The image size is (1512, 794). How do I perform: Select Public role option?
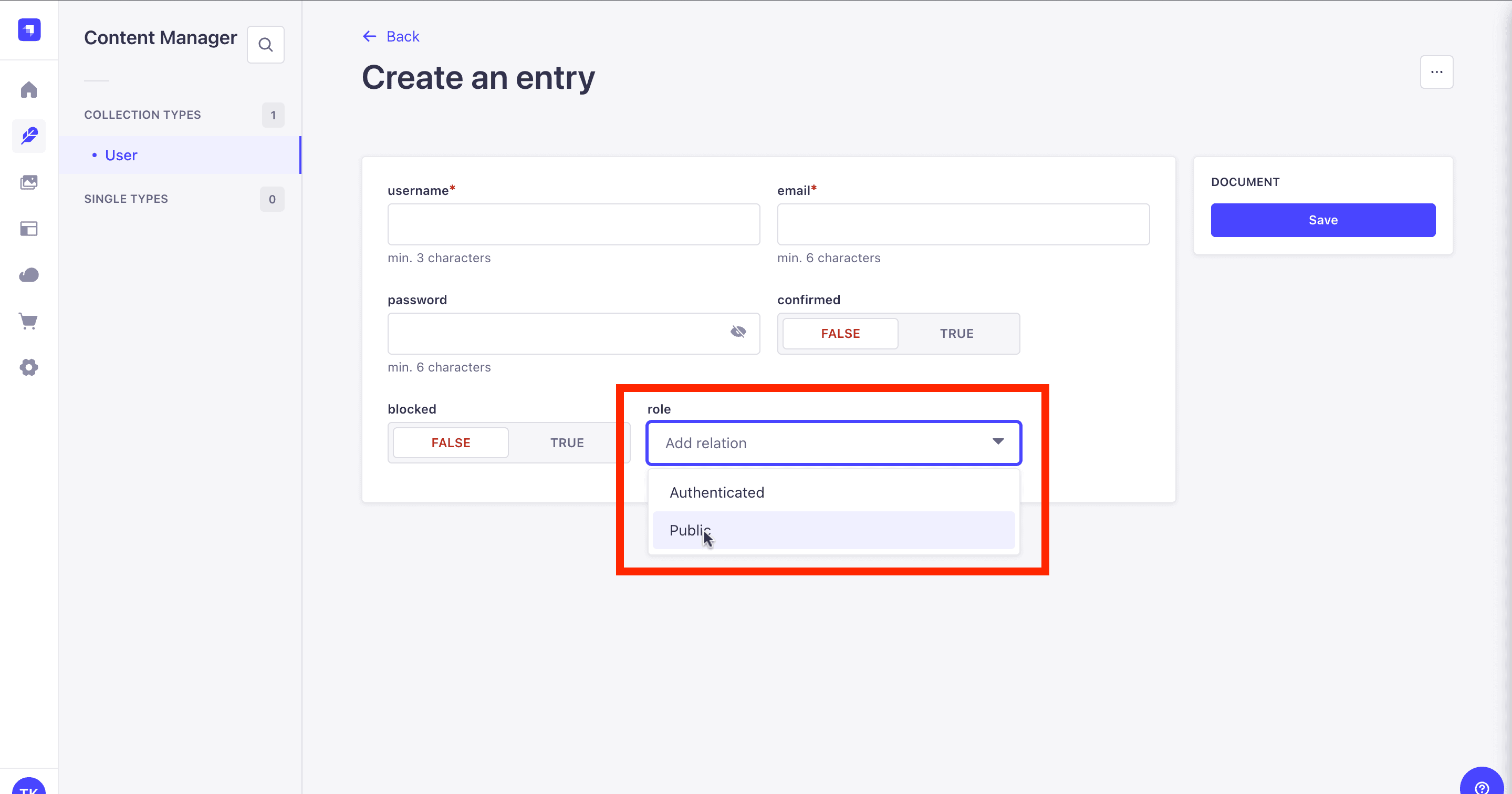pos(690,530)
